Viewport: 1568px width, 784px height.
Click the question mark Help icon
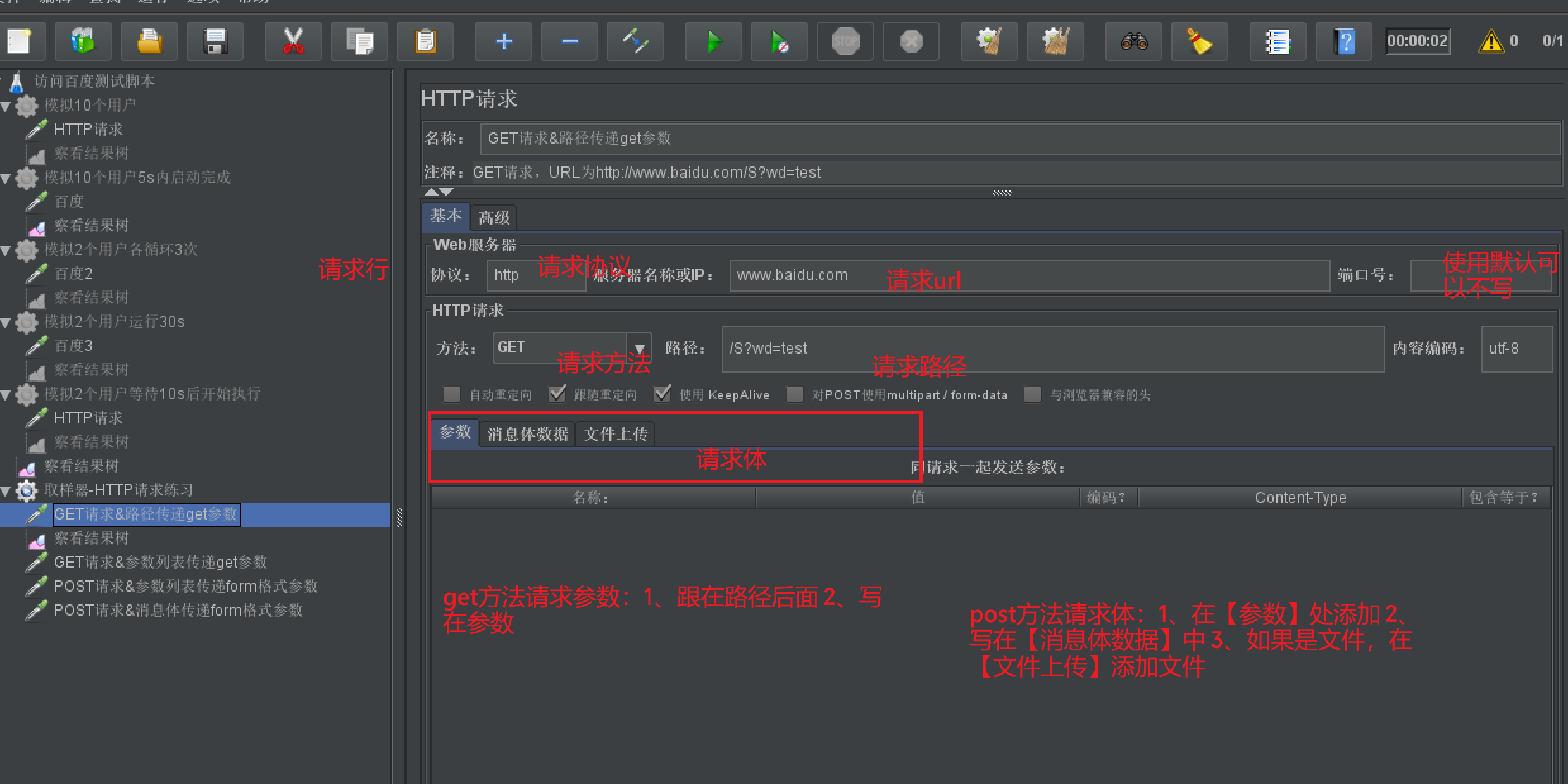coord(1343,42)
